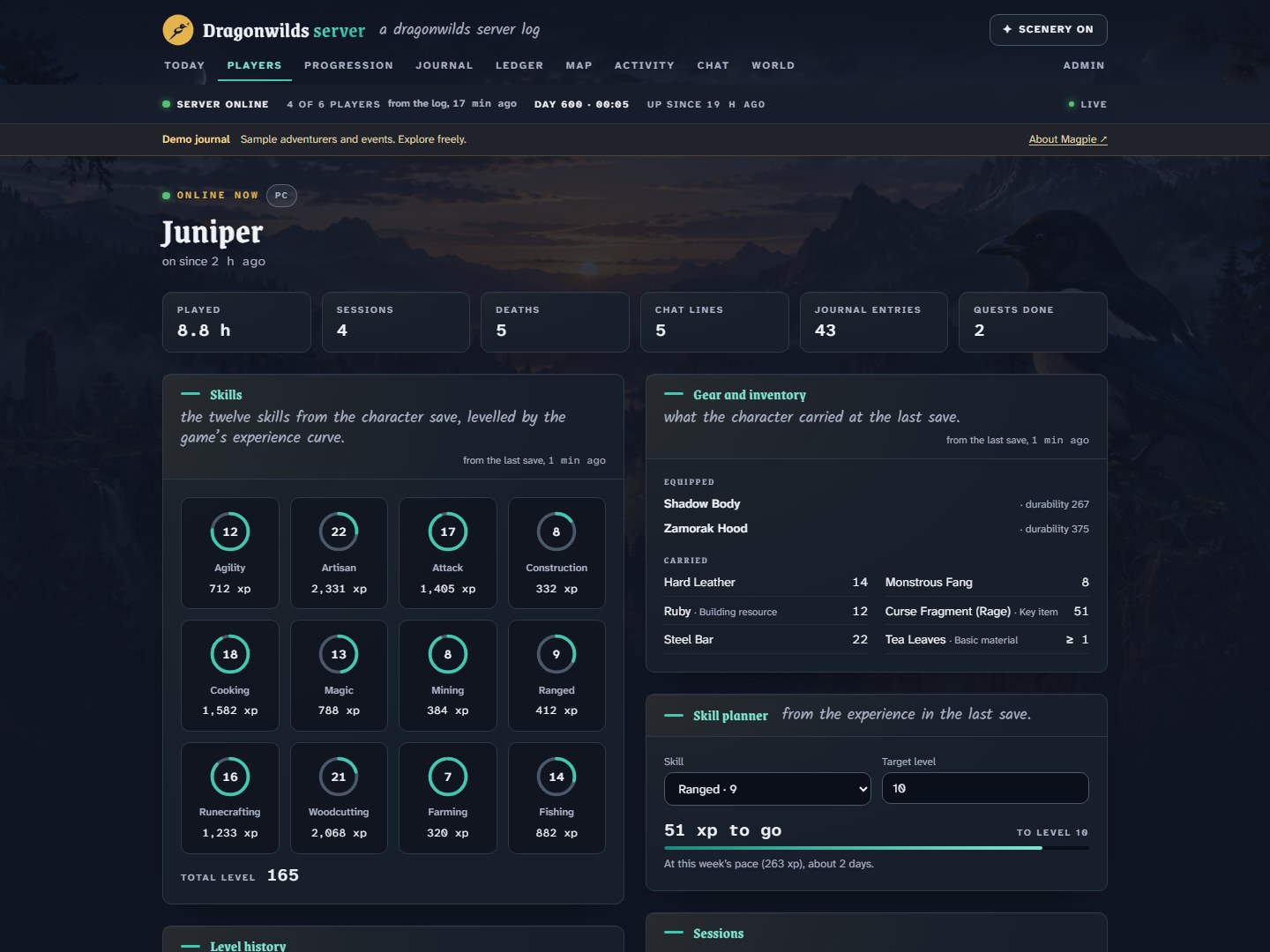
Task: Select the Shadow Body equipped item
Action: click(877, 504)
